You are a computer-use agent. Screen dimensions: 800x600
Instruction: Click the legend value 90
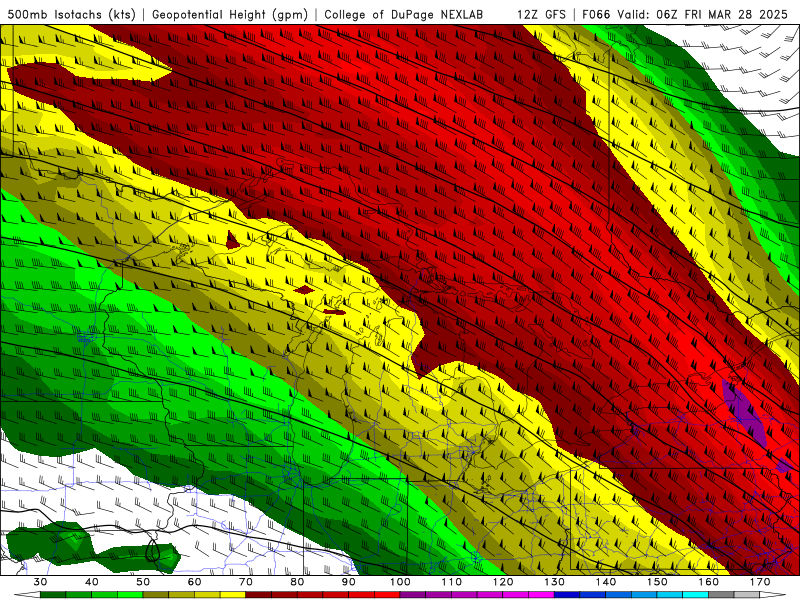coord(348,582)
